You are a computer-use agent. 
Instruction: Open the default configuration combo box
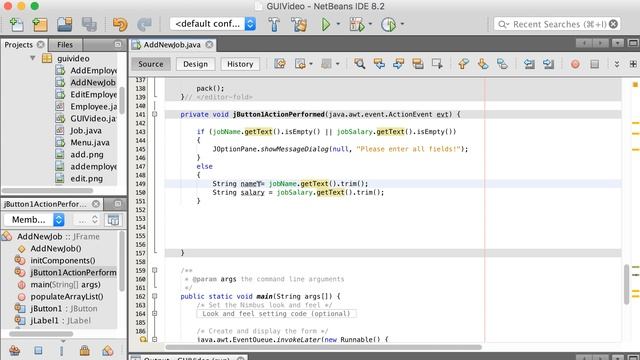213,24
